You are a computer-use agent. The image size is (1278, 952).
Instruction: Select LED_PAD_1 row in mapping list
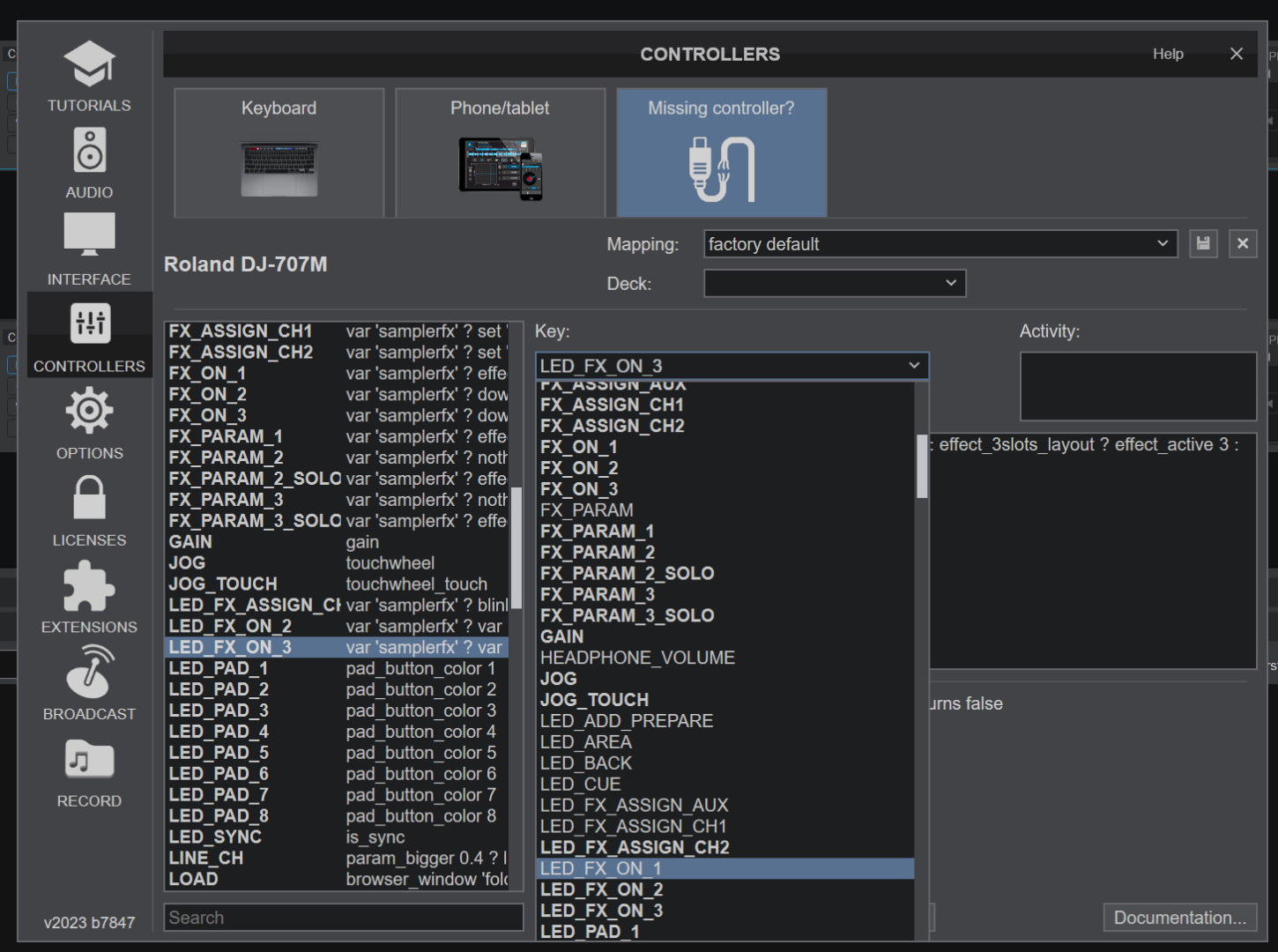coord(338,669)
